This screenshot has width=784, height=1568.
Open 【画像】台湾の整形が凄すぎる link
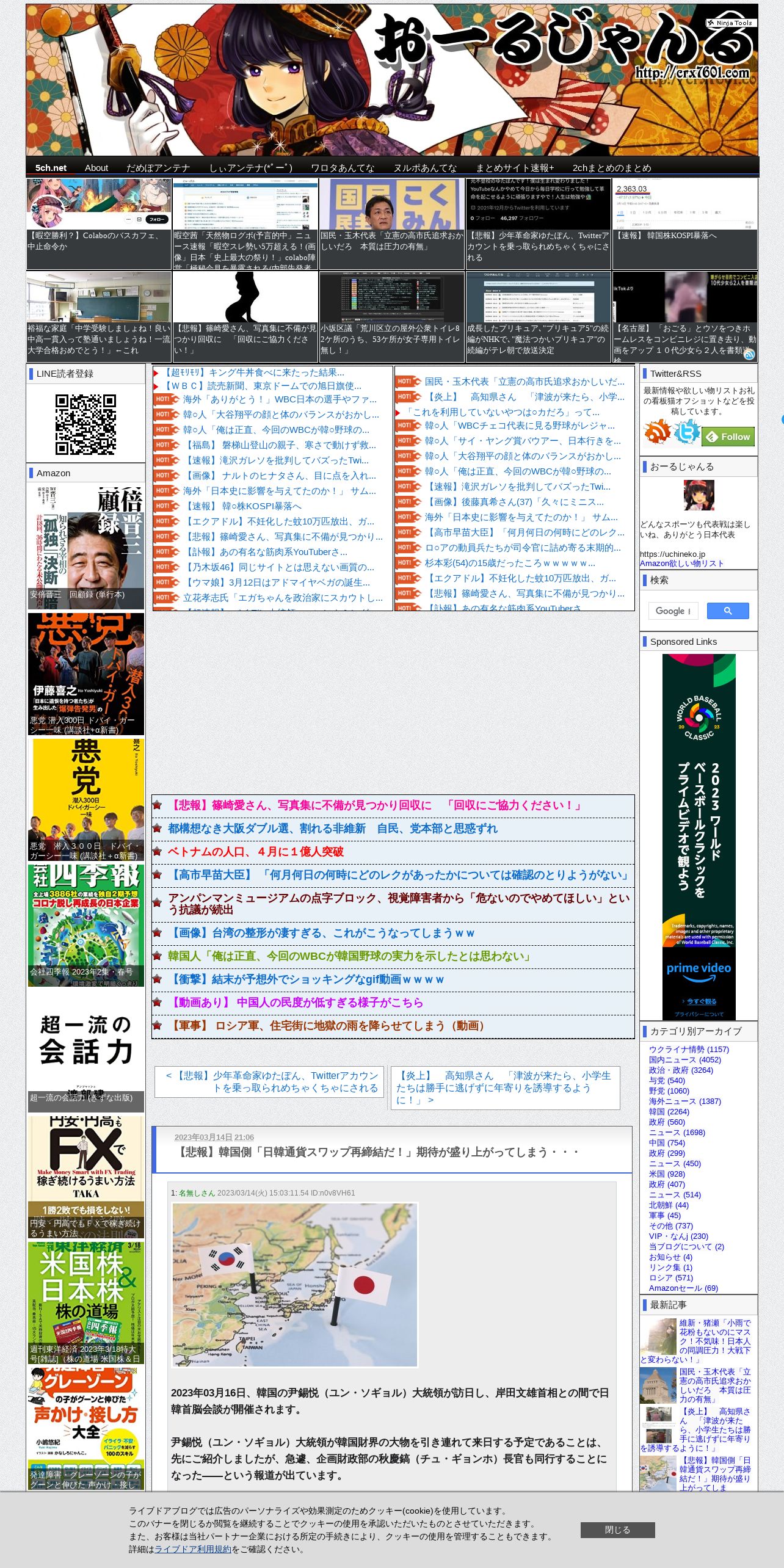tap(321, 933)
